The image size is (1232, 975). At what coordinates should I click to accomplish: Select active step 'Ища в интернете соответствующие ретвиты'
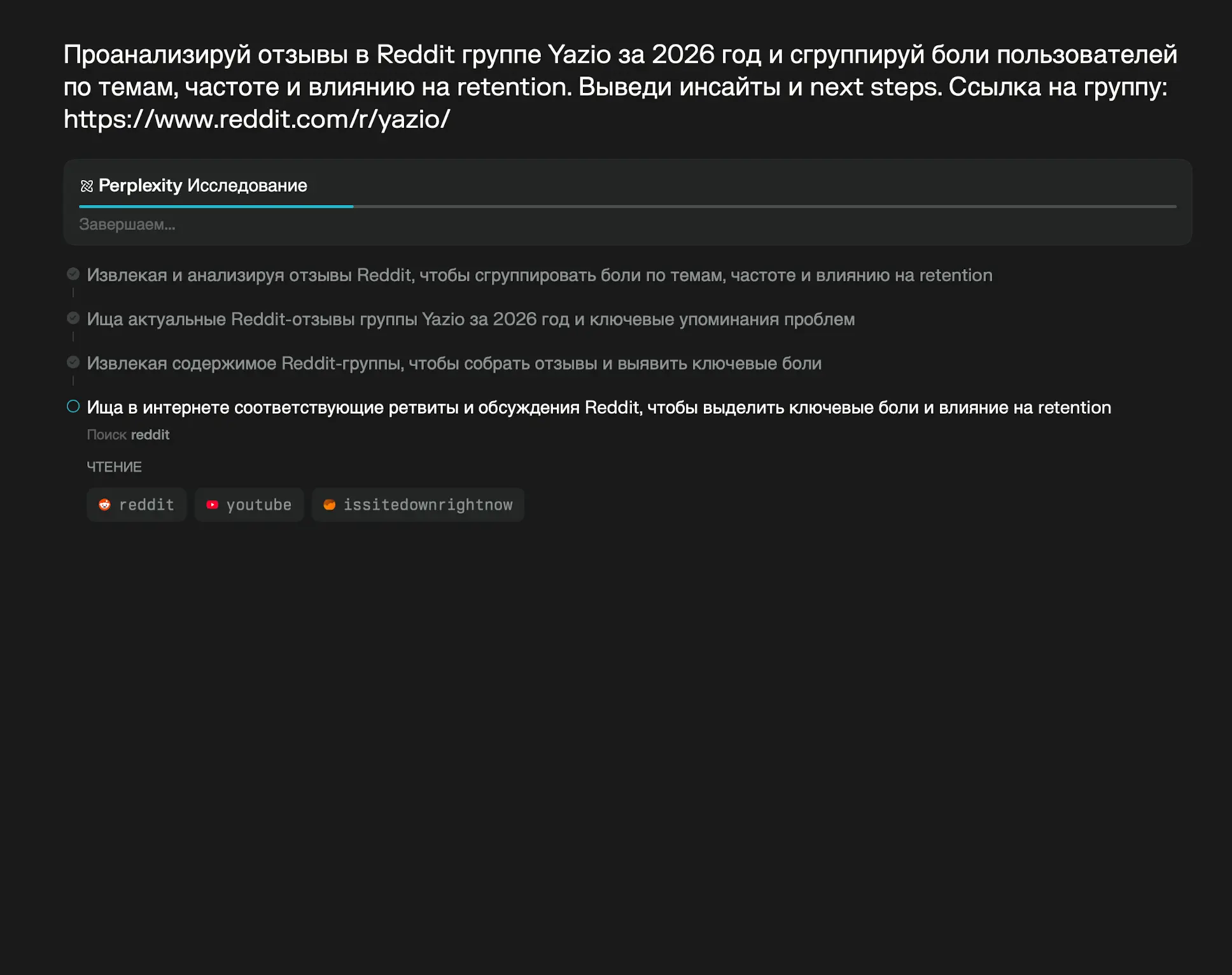tap(599, 407)
